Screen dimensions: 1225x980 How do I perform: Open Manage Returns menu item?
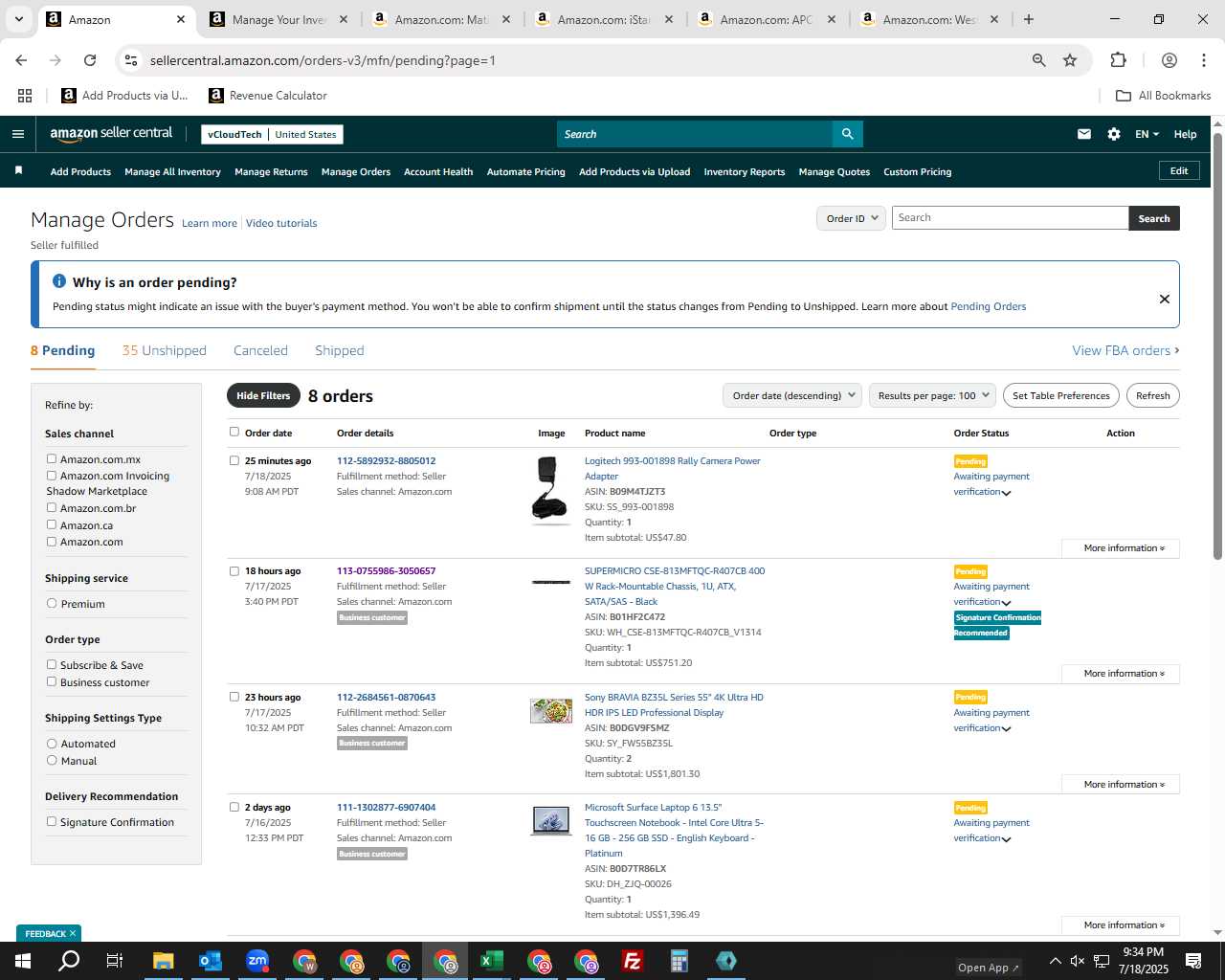tap(271, 172)
